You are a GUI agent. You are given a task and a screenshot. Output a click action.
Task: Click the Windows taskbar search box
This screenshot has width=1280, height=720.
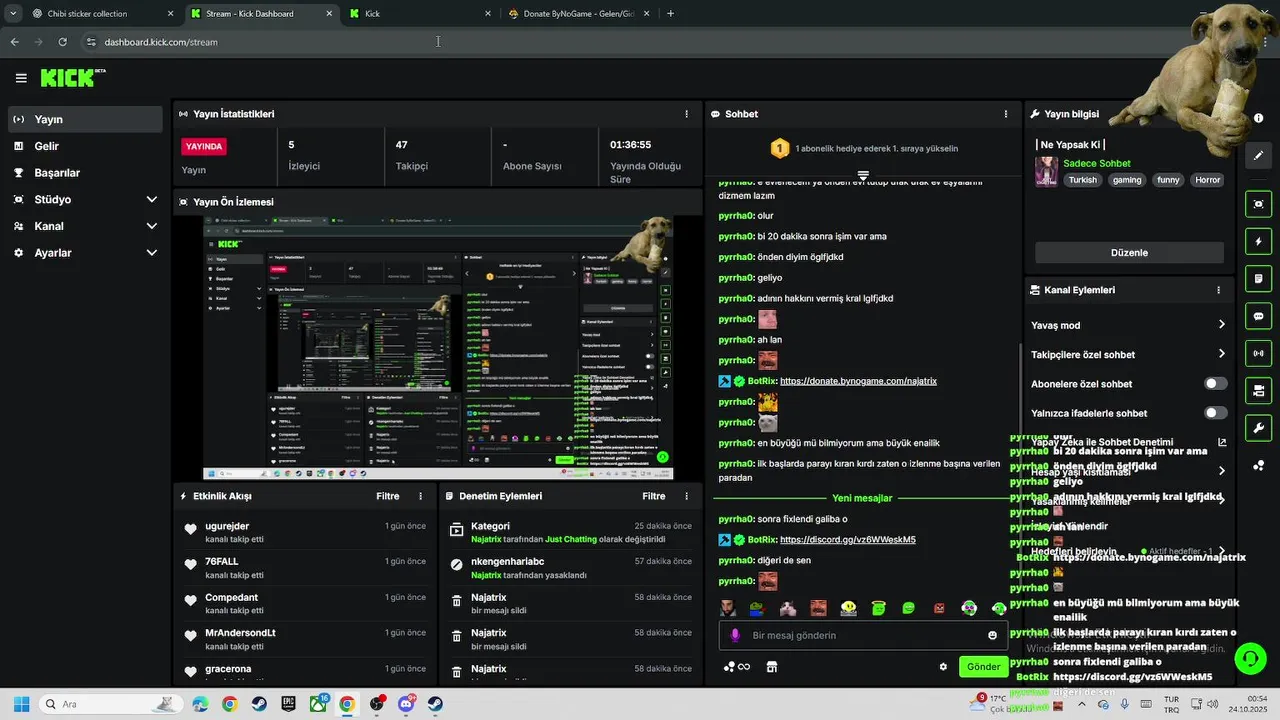112,704
